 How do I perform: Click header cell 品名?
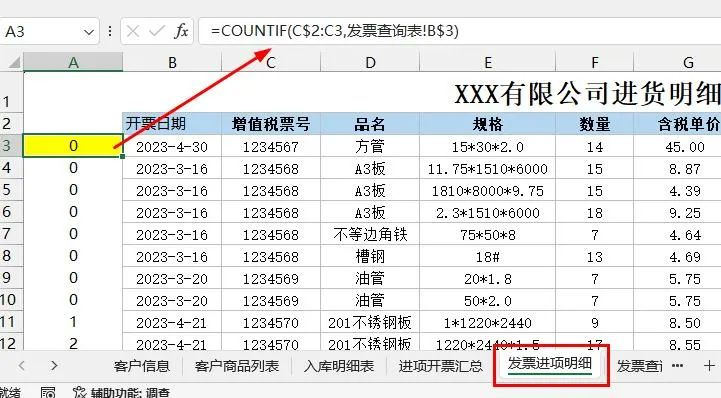point(370,124)
